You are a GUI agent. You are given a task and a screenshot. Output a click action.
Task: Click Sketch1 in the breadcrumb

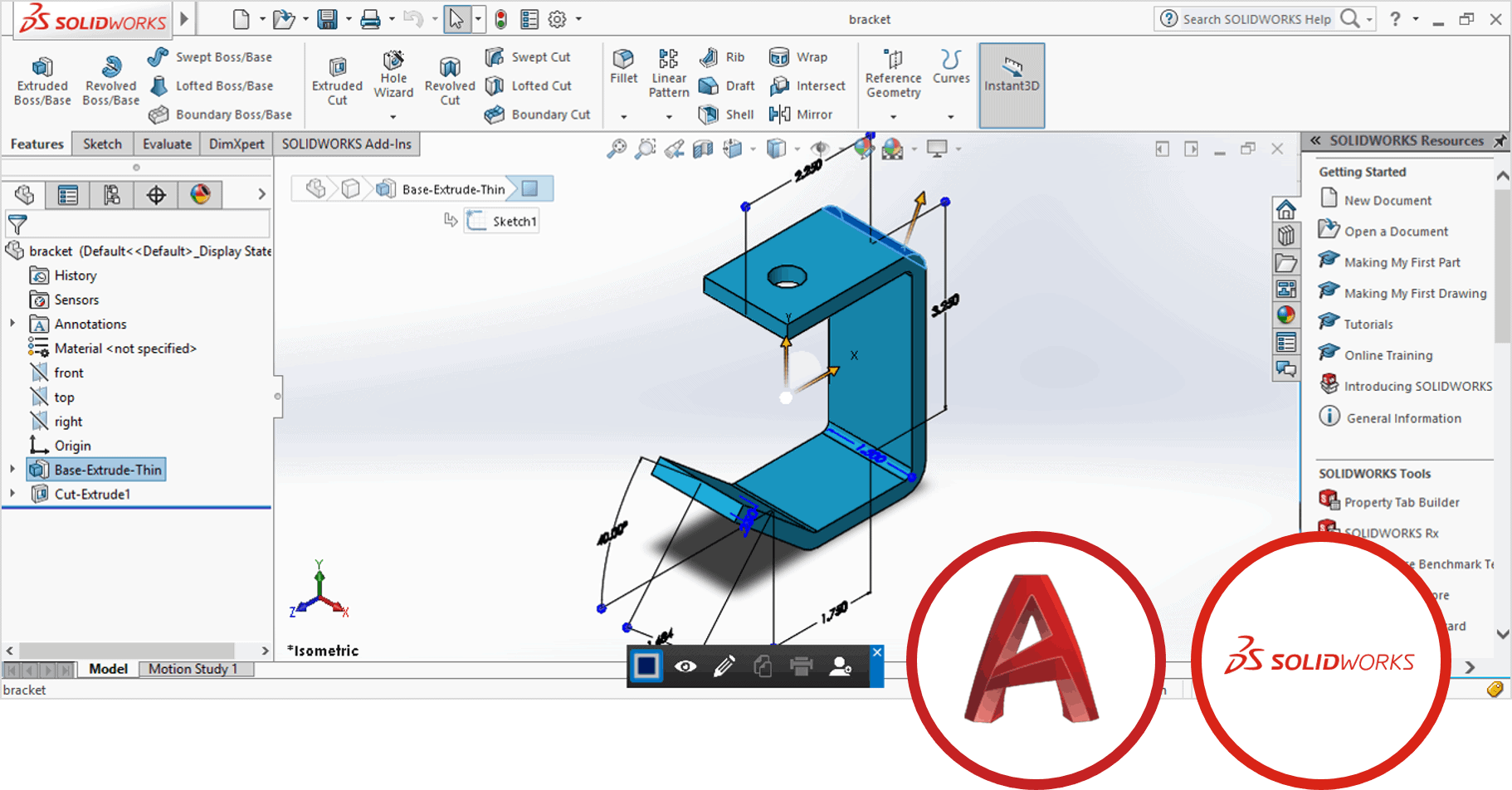tap(503, 222)
